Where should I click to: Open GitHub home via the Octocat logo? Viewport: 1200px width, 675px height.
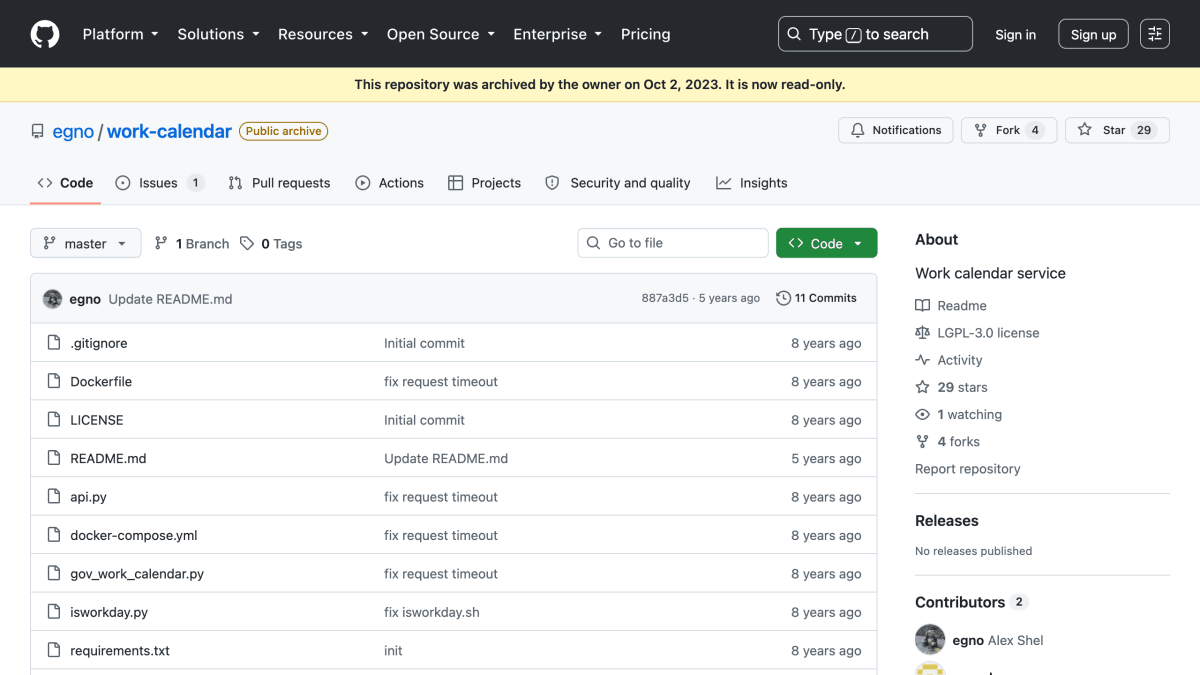tap(45, 34)
